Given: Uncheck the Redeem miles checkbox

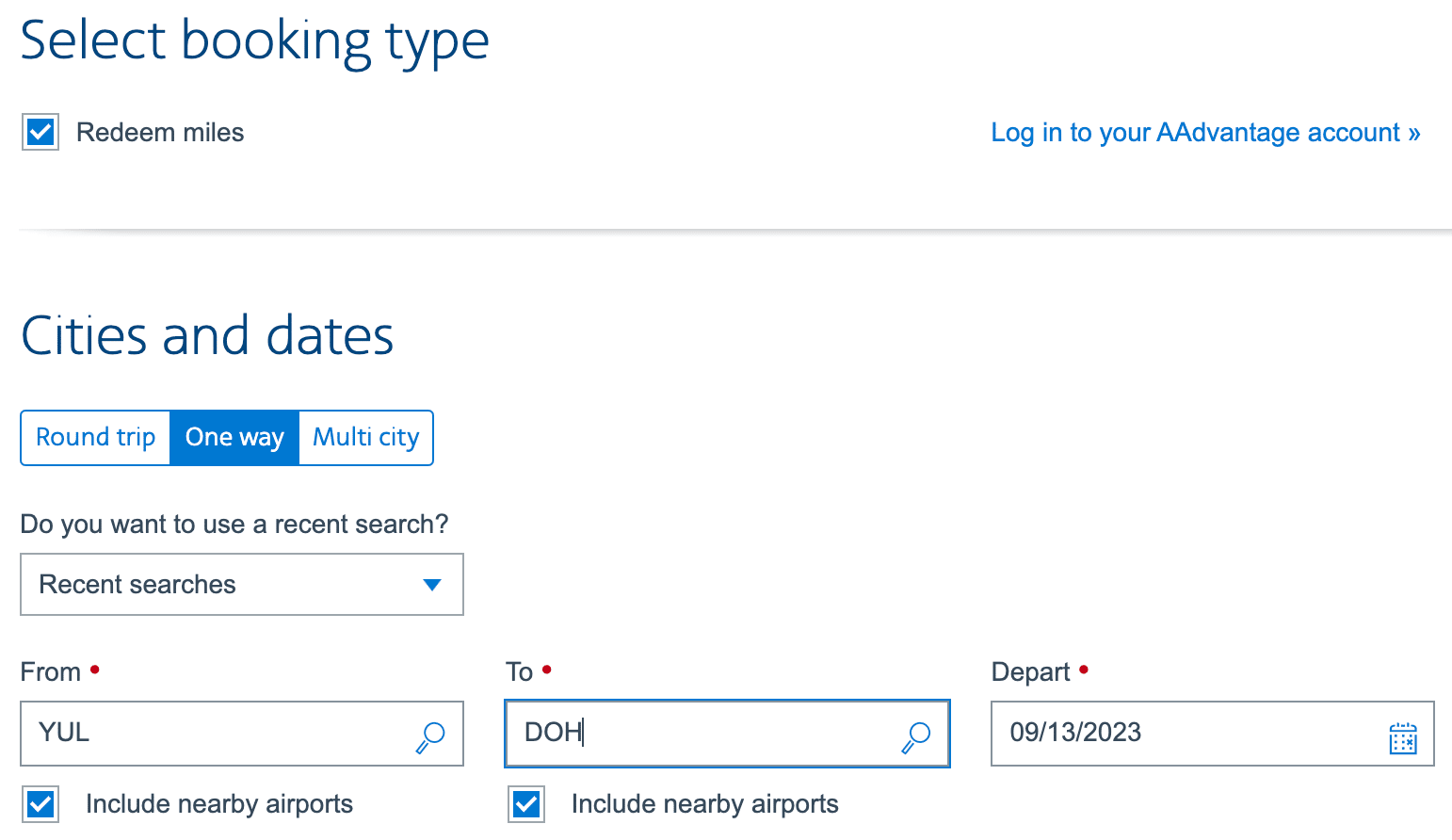Looking at the screenshot, I should click(40, 133).
